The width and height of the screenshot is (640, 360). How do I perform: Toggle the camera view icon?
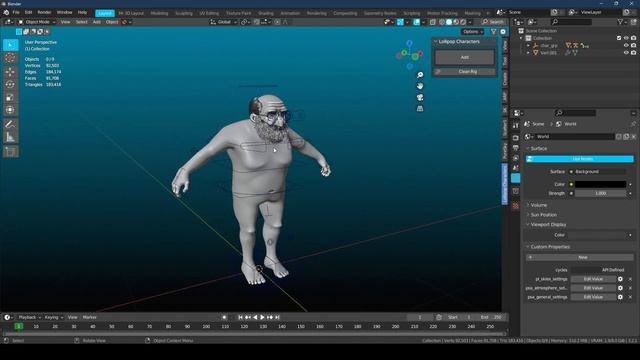click(420, 97)
